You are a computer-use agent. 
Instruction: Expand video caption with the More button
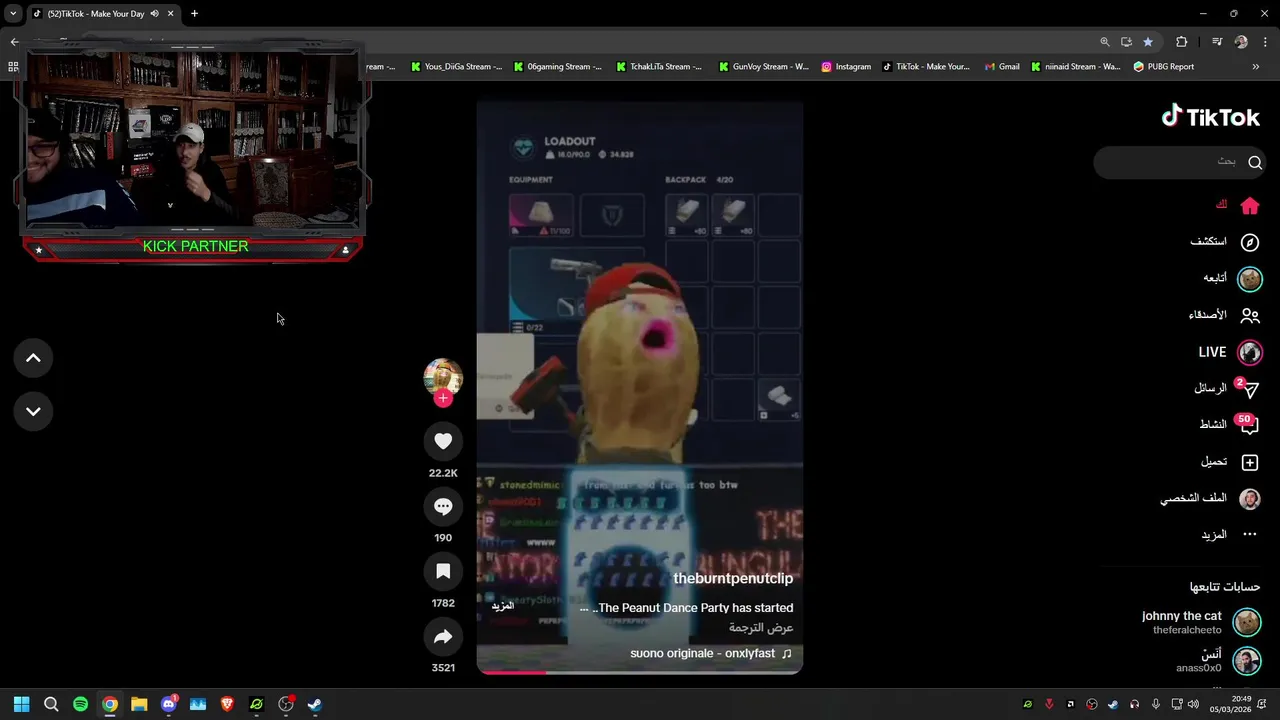tap(502, 606)
